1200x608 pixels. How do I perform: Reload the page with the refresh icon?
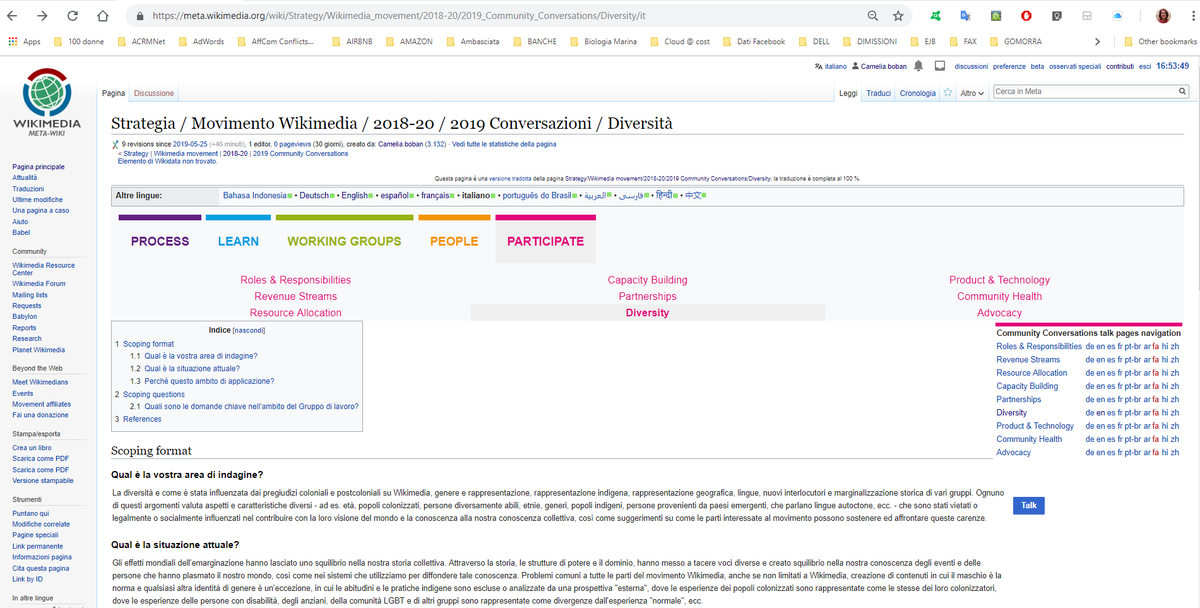pyautogui.click(x=73, y=16)
